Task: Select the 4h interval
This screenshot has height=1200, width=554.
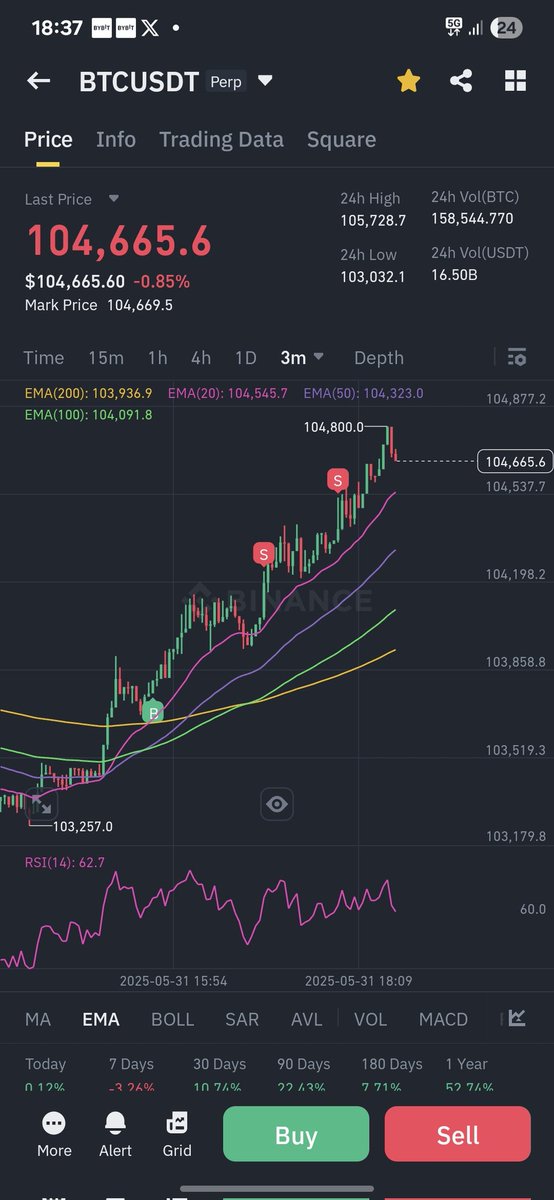Action: pos(201,358)
